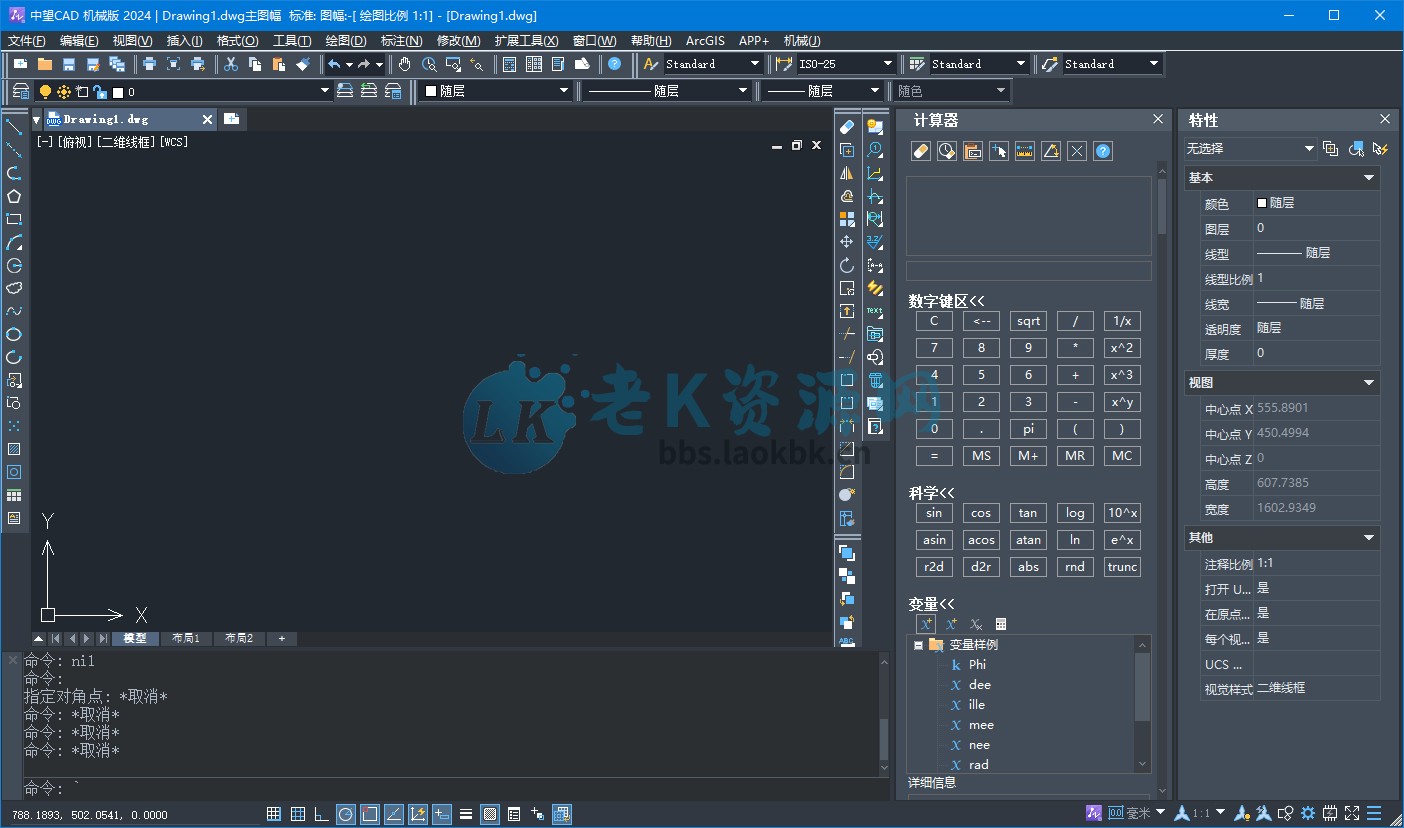1404x828 pixels.
Task: Toggle layer on/off lightbulb icon
Action: click(45, 92)
